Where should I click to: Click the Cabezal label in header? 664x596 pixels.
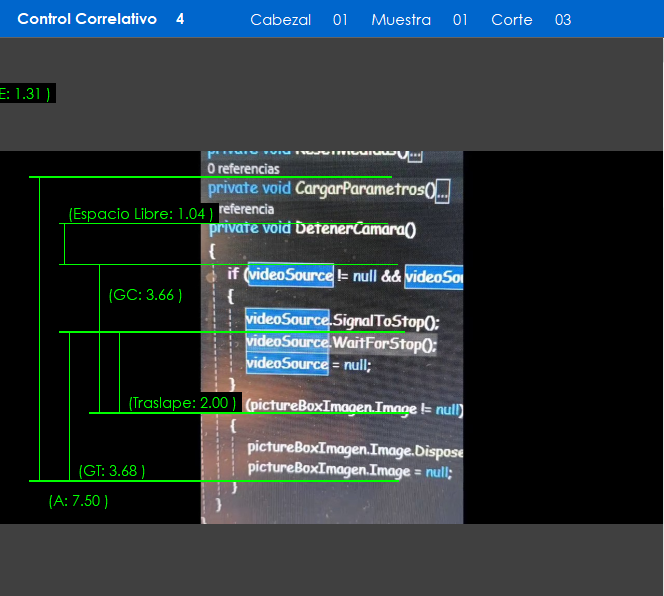280,20
